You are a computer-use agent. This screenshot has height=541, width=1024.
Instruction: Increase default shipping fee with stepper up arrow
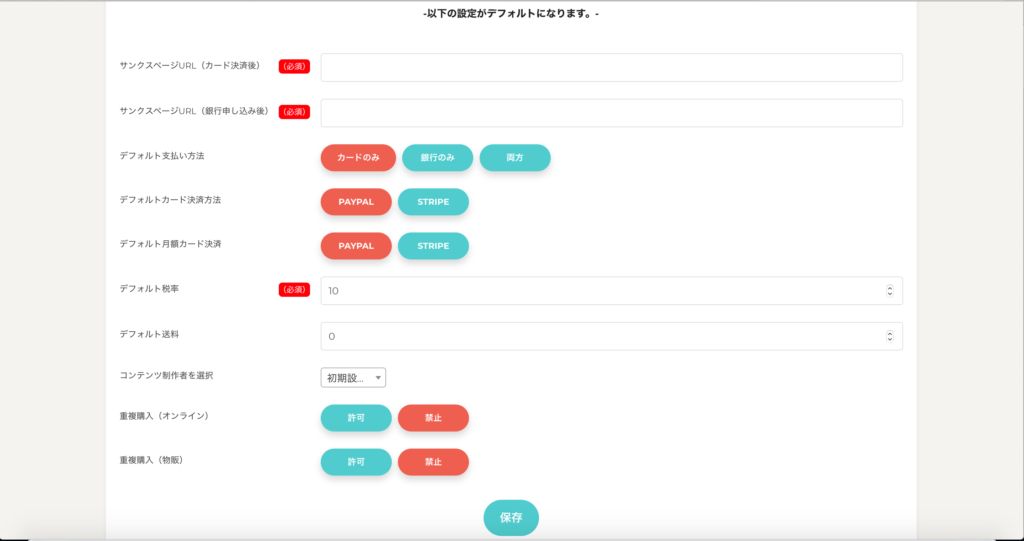890,334
